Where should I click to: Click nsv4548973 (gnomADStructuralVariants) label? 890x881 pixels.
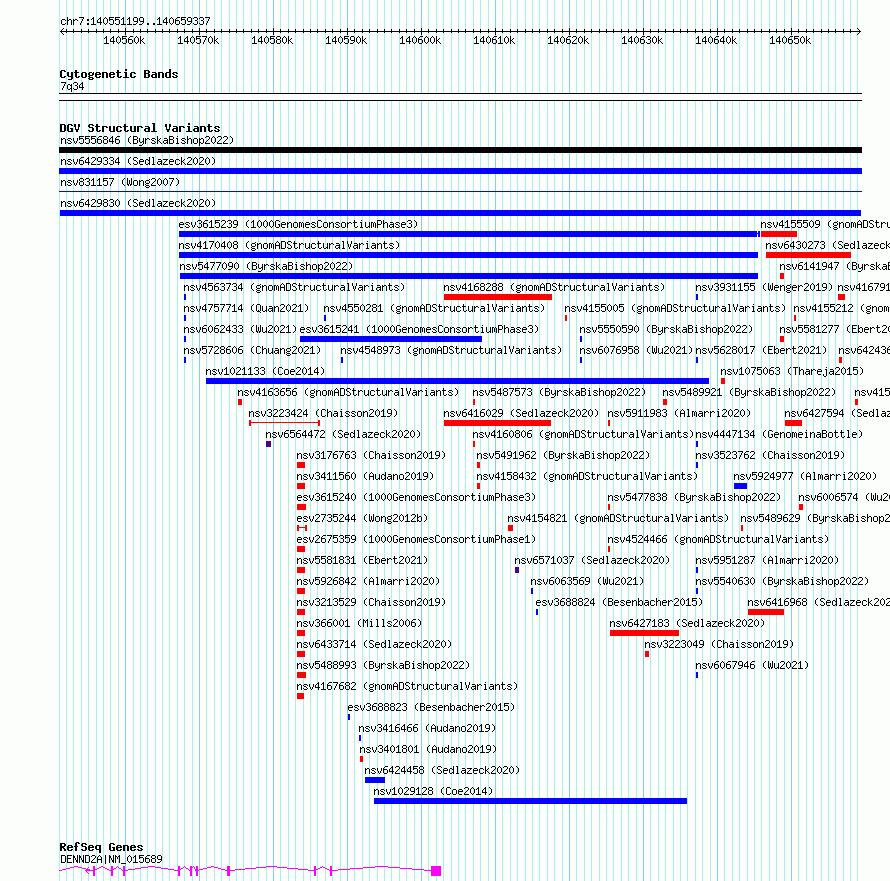click(x=451, y=350)
